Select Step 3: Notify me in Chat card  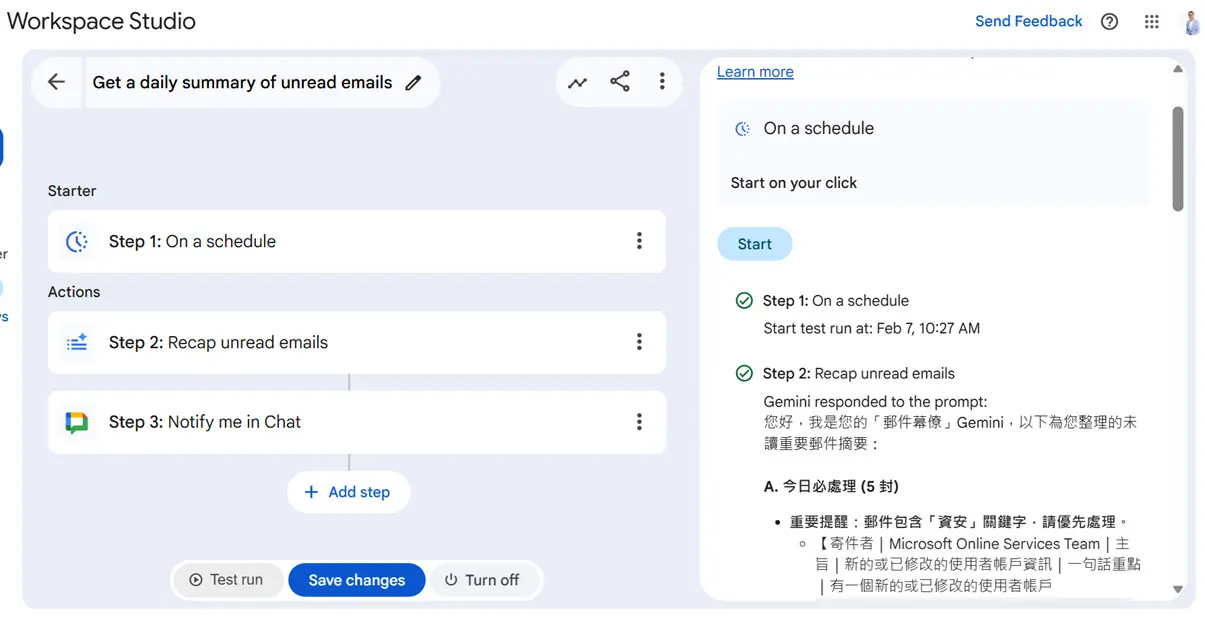[x=357, y=422]
